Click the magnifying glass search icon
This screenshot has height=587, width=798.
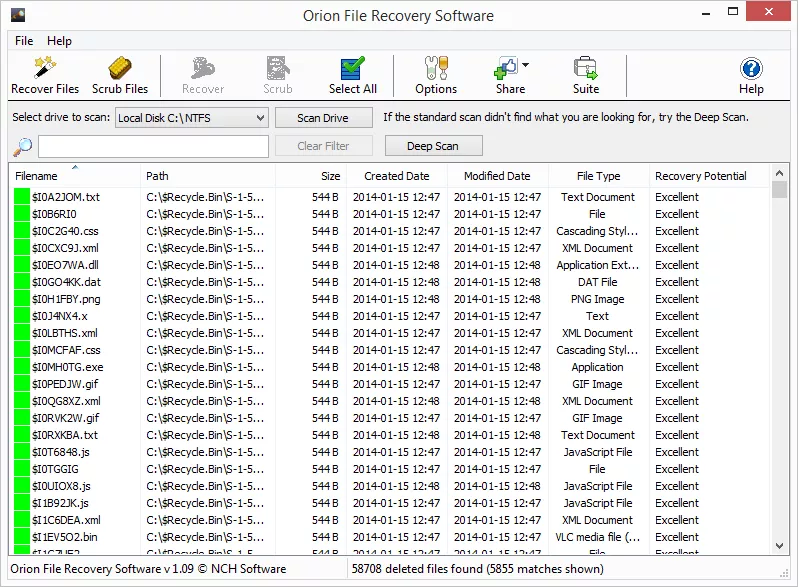click(x=22, y=147)
